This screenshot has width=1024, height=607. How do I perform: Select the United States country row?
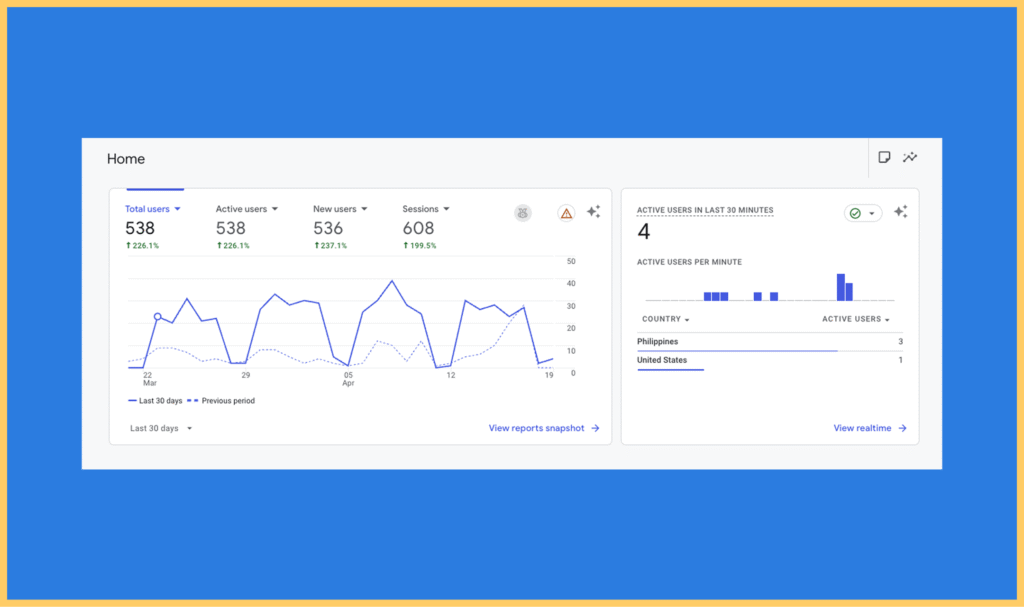click(770, 361)
